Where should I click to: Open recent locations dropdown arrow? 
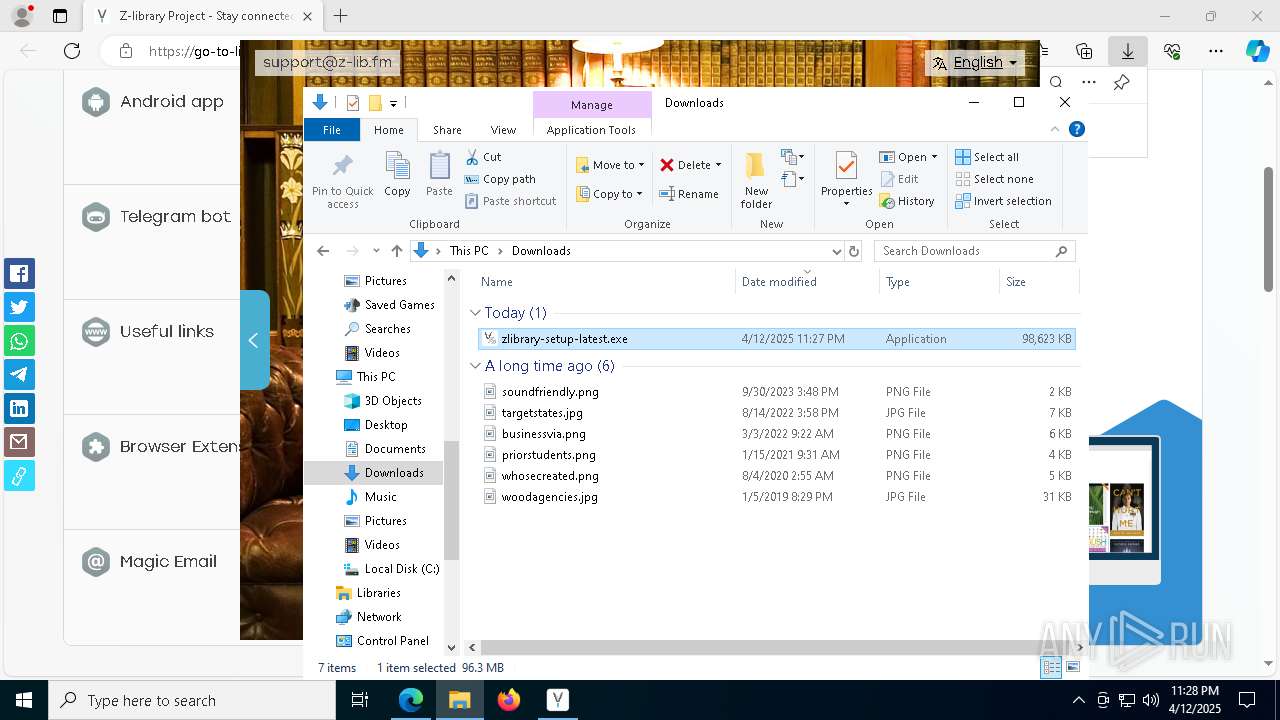click(376, 251)
